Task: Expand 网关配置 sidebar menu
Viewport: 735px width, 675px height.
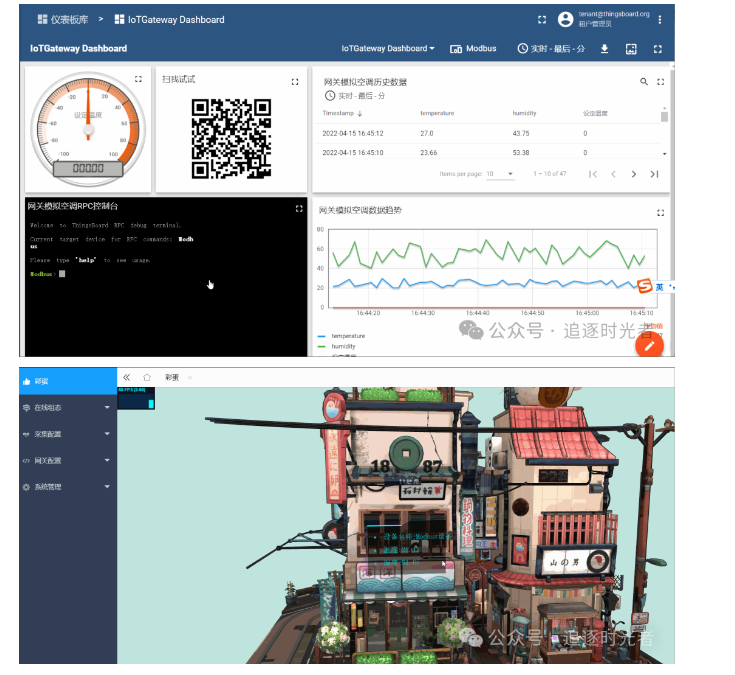Action: pos(68,460)
